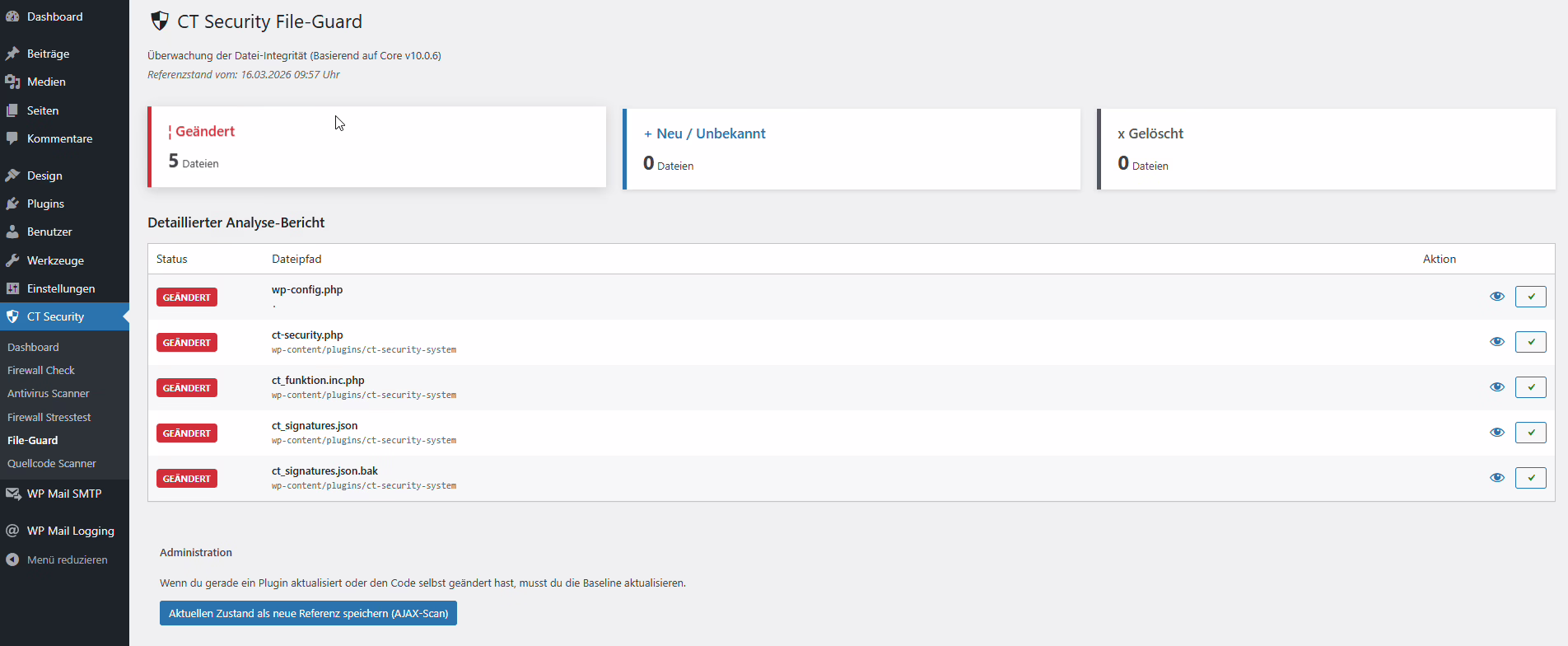Image resolution: width=1568 pixels, height=646 pixels.
Task: Open the WP Mail Logging menu item
Action: coord(64,531)
